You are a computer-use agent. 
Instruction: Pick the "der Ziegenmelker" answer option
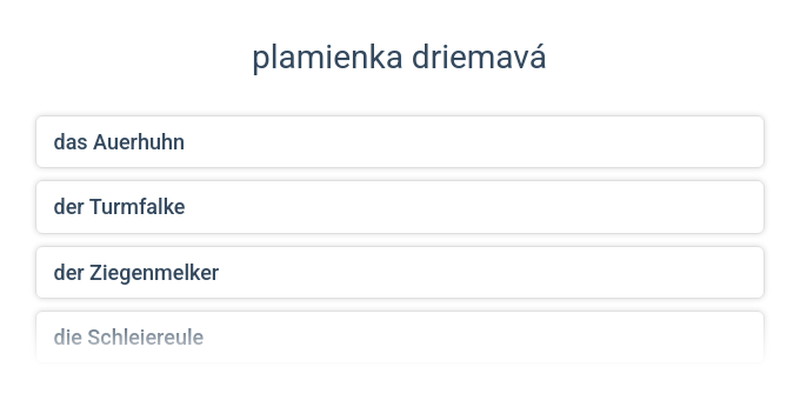(399, 272)
